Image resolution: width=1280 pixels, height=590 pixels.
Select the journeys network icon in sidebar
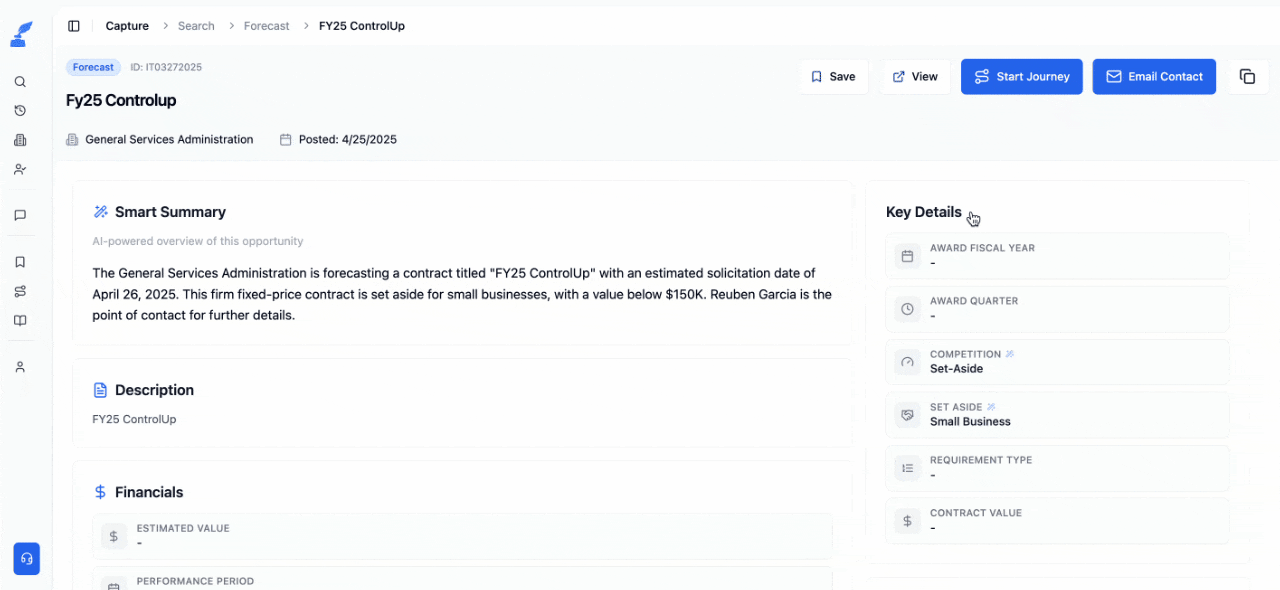click(20, 291)
